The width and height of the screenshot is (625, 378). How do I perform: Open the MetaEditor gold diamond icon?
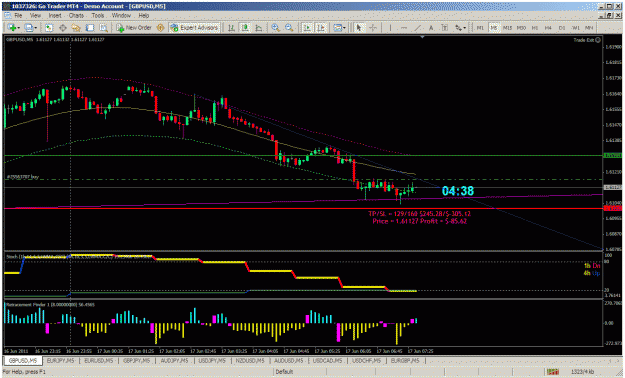click(x=160, y=28)
